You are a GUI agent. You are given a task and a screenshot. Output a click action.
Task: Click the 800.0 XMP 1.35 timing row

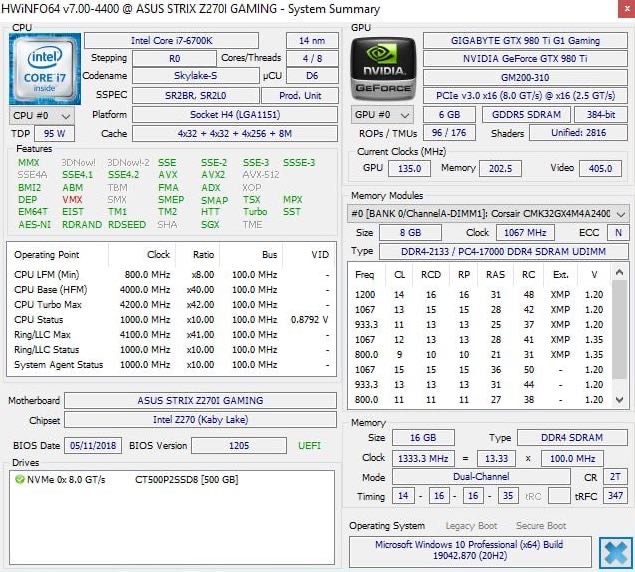[x=480, y=354]
